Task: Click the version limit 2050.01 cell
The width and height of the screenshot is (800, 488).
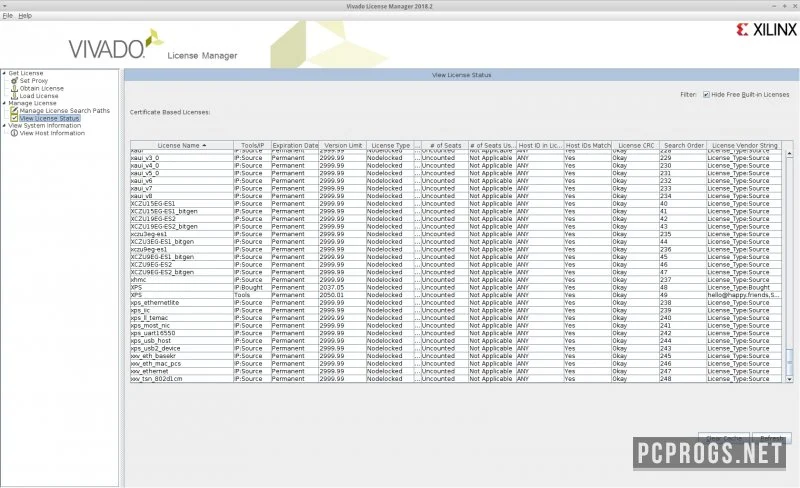Action: click(x=343, y=295)
